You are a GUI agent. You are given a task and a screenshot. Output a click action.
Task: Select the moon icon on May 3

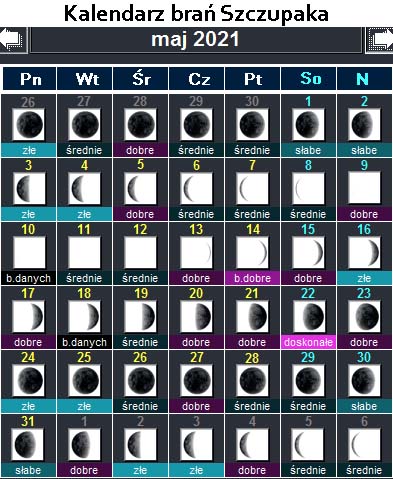[28, 188]
